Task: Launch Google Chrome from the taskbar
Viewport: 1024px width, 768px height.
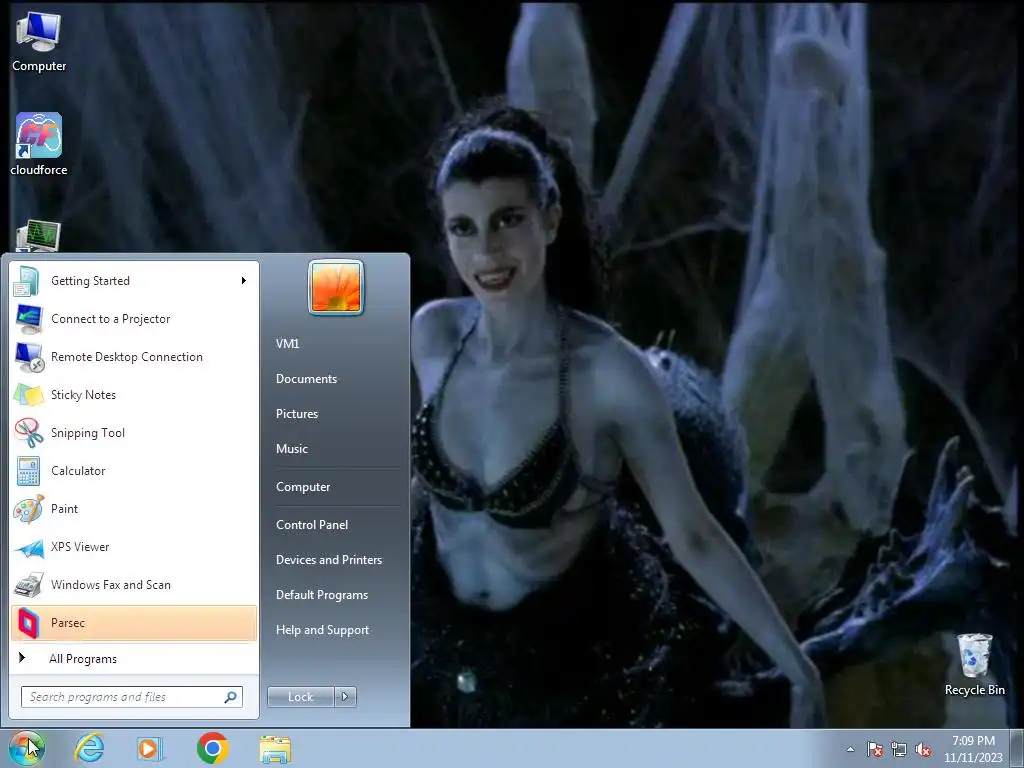Action: coord(212,748)
